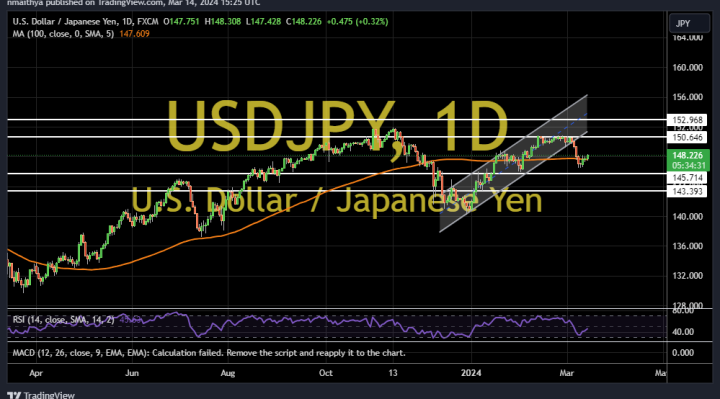This screenshot has height=399, width=720.
Task: Click the 2024 label on time axis
Action: point(471,373)
